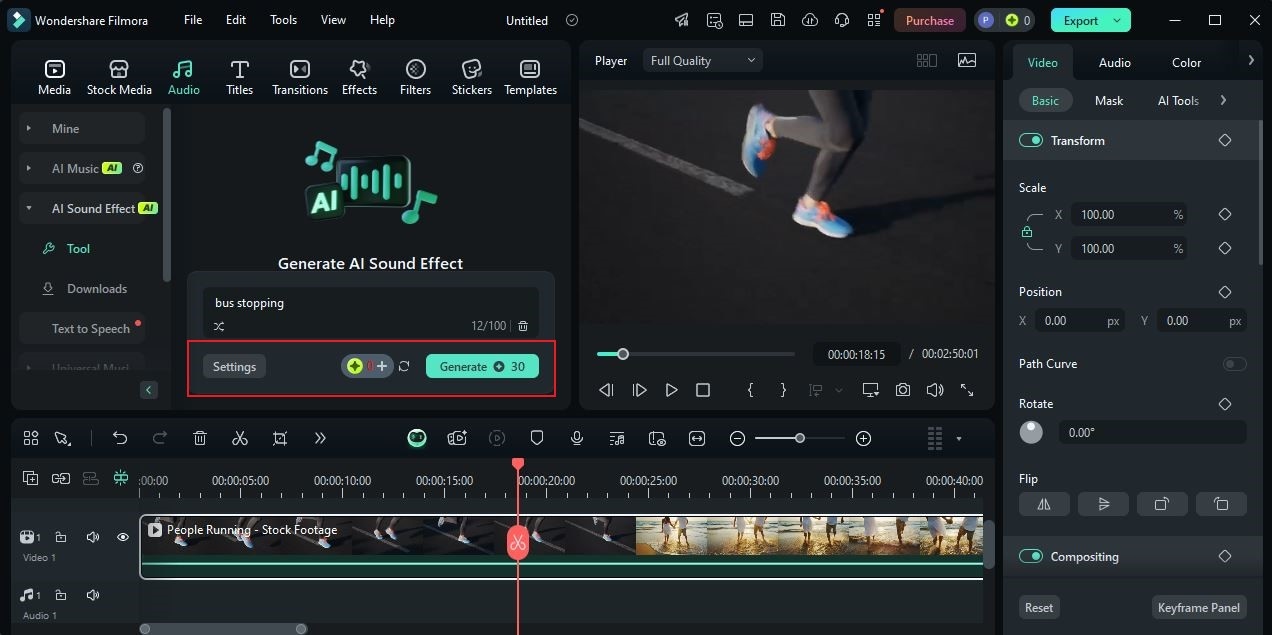Open the Filters tab
1272x635 pixels.
(415, 77)
